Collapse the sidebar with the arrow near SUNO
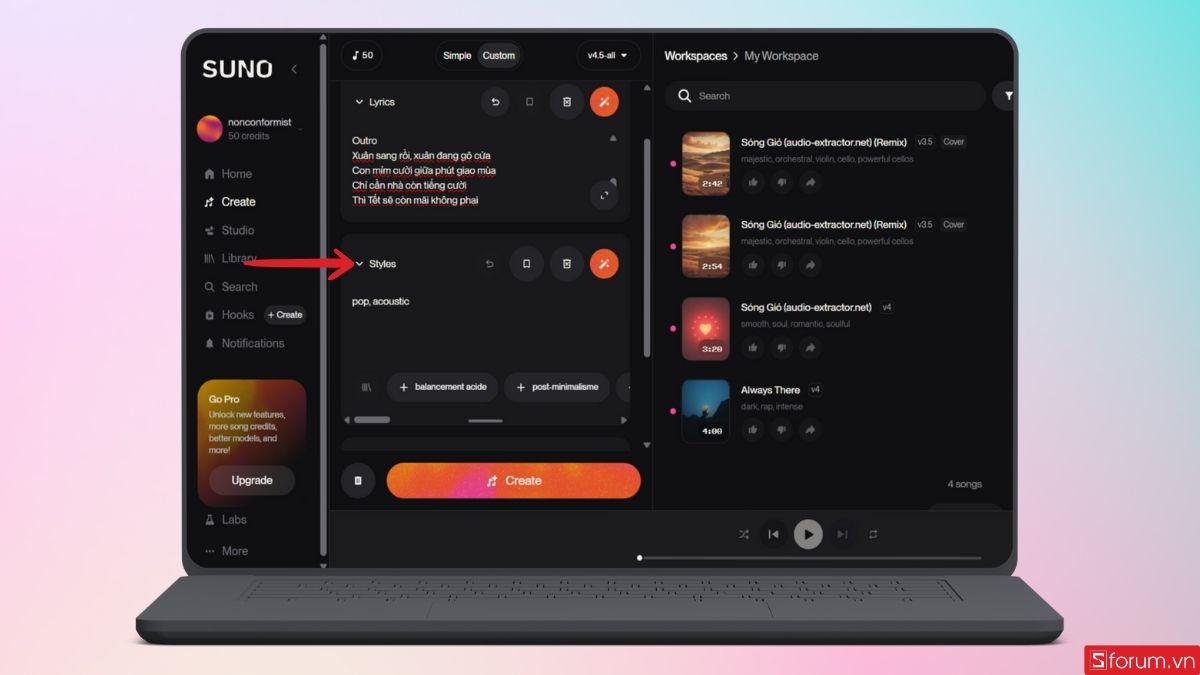The height and width of the screenshot is (675, 1200). (294, 69)
